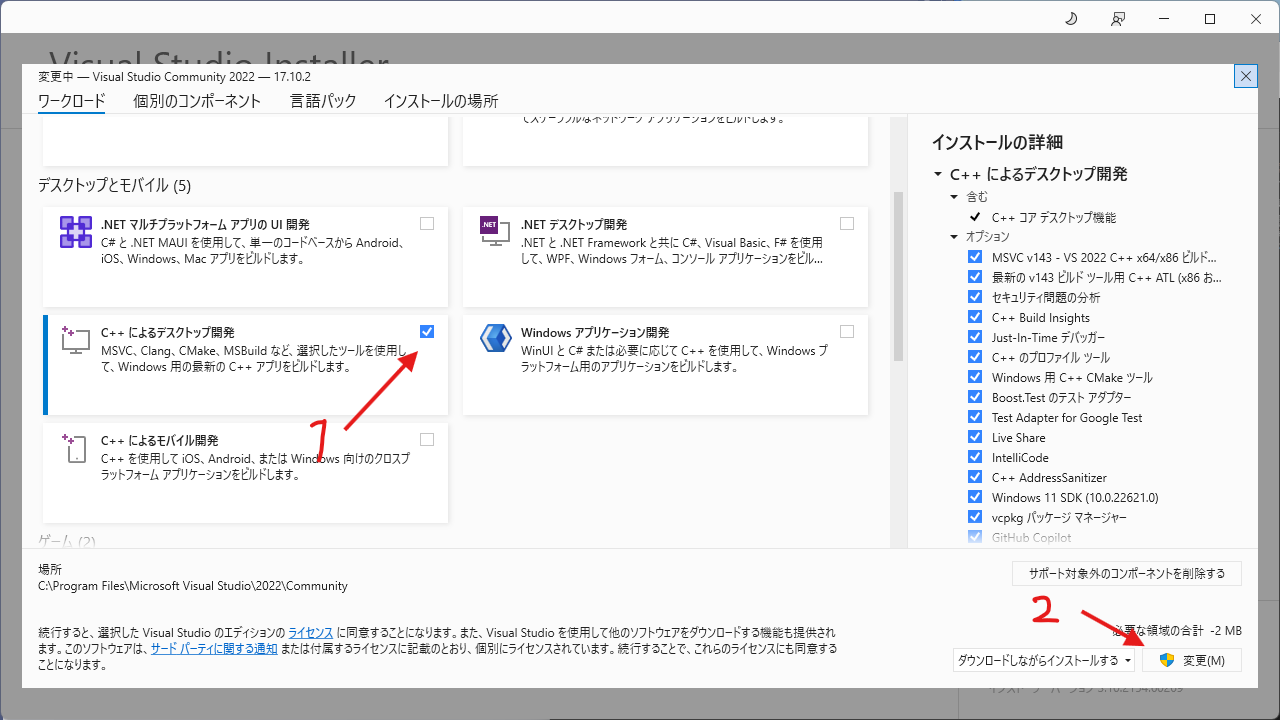The width and height of the screenshot is (1280, 720).
Task: Uncheck Windows 用 C++ CMake ツール option
Action: (975, 377)
